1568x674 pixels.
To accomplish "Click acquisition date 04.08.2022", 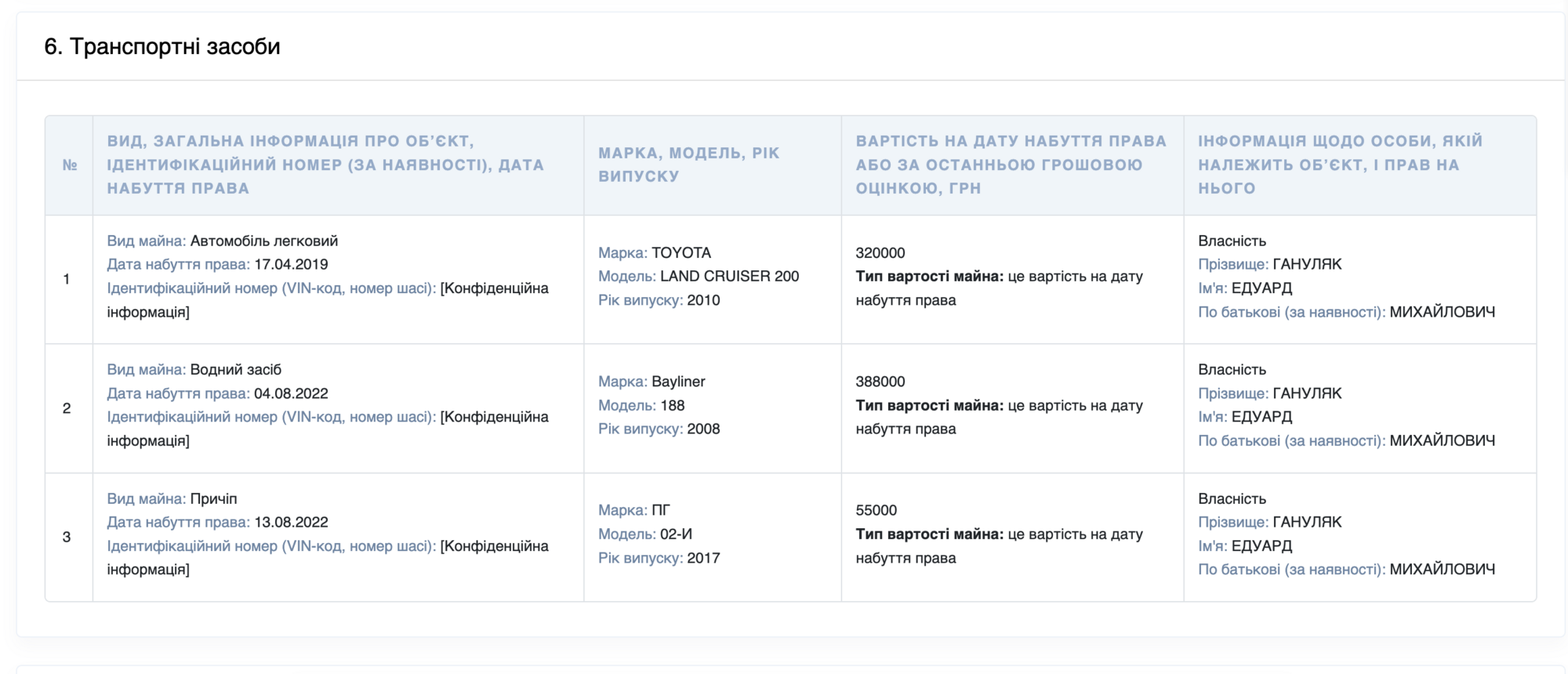I will tap(291, 393).
